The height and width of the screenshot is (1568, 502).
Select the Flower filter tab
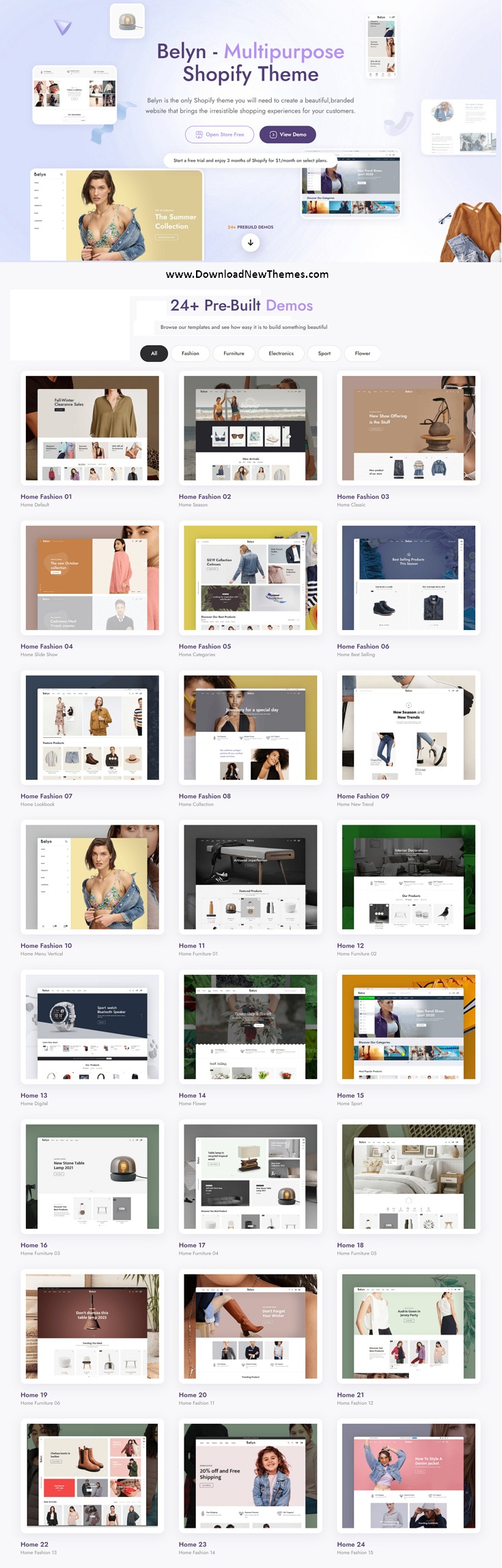(363, 354)
